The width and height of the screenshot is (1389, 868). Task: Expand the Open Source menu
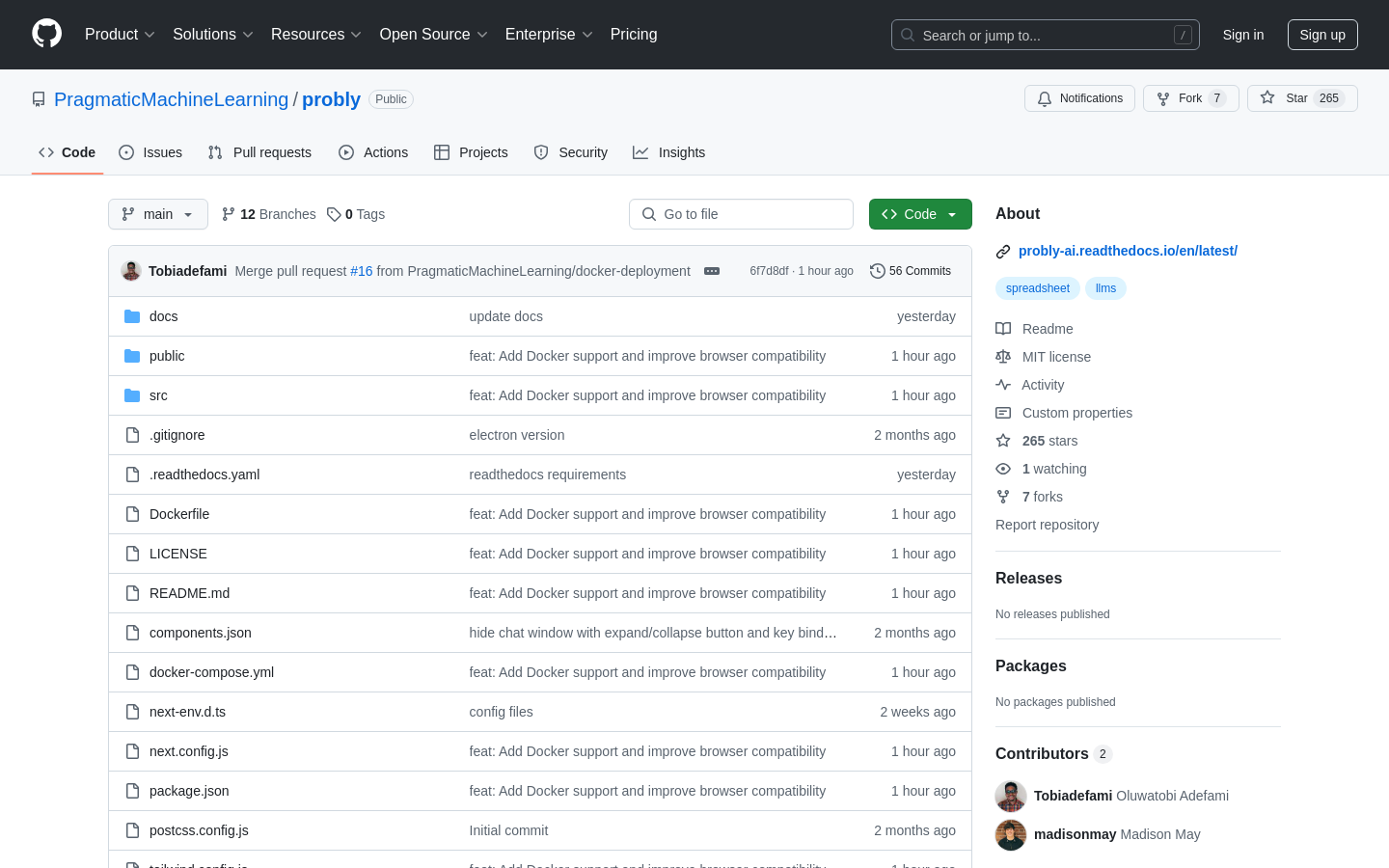coord(434,34)
